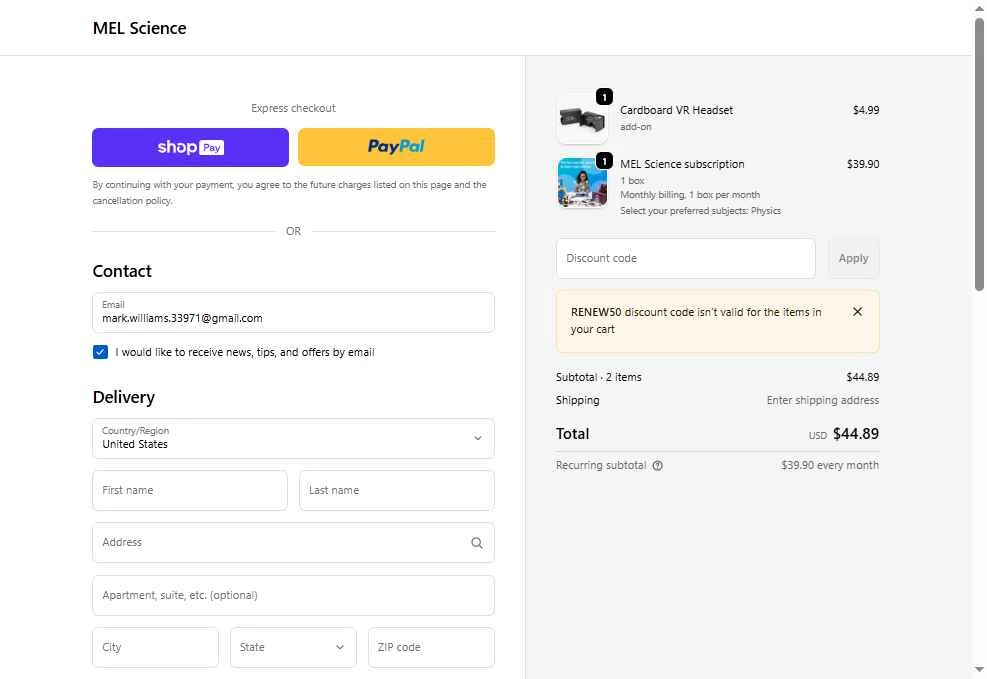
Task: Pay with the Shop Pay express button
Action: [x=190, y=147]
